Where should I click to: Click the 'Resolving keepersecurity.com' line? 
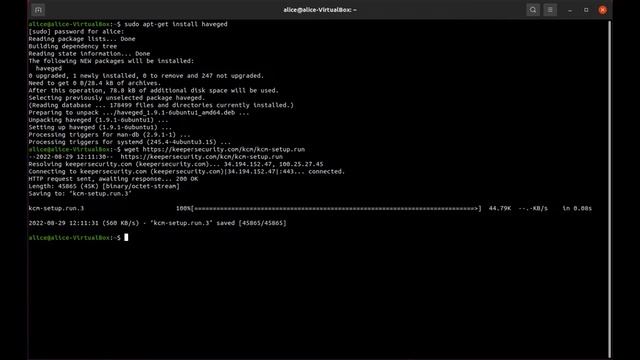[x=176, y=164]
